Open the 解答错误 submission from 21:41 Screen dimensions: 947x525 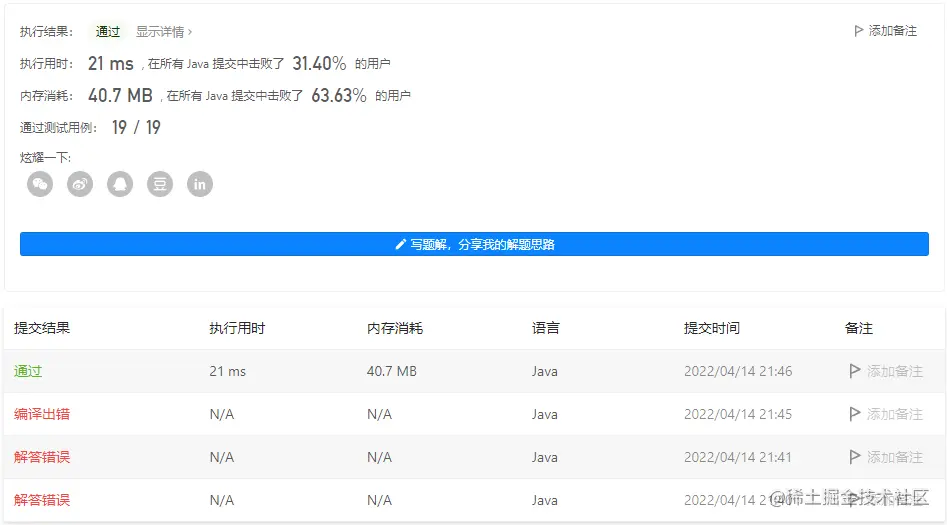point(42,457)
